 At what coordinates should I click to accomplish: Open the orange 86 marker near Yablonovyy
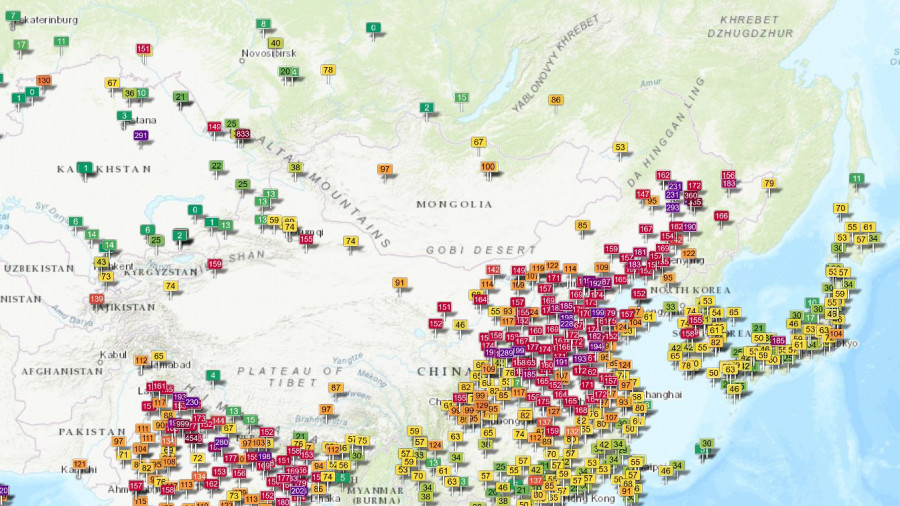point(556,99)
